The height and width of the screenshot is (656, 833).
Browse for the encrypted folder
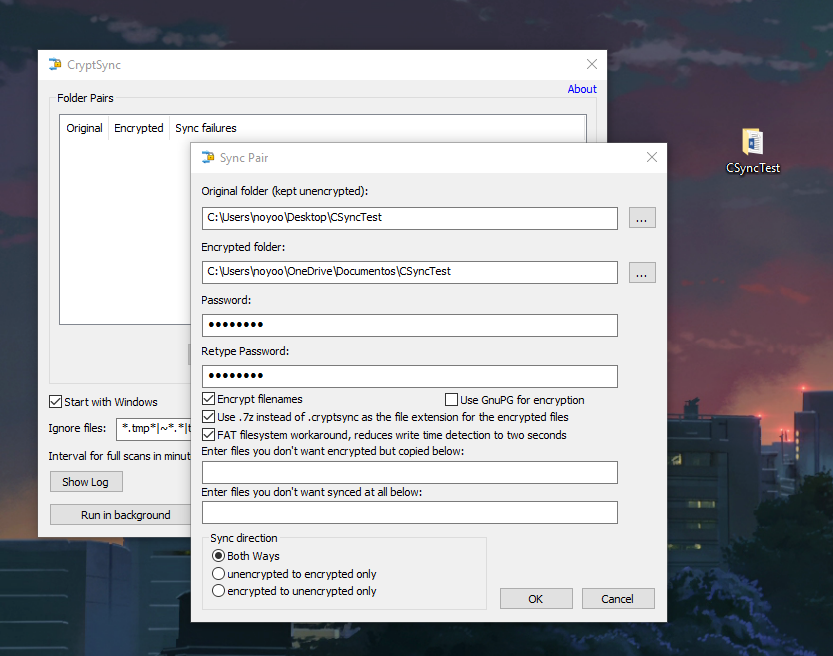(642, 272)
